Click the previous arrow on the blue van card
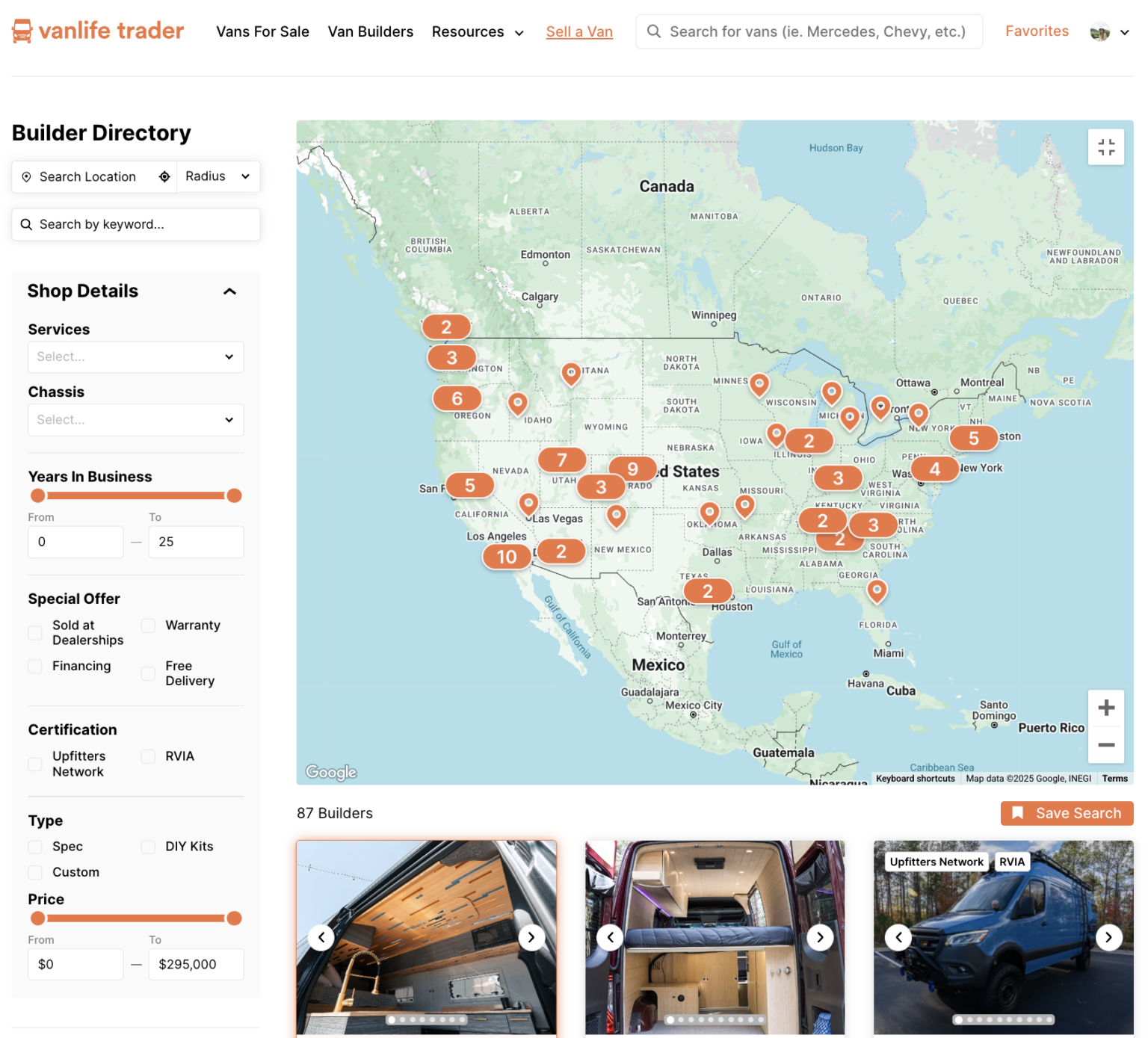 [898, 937]
